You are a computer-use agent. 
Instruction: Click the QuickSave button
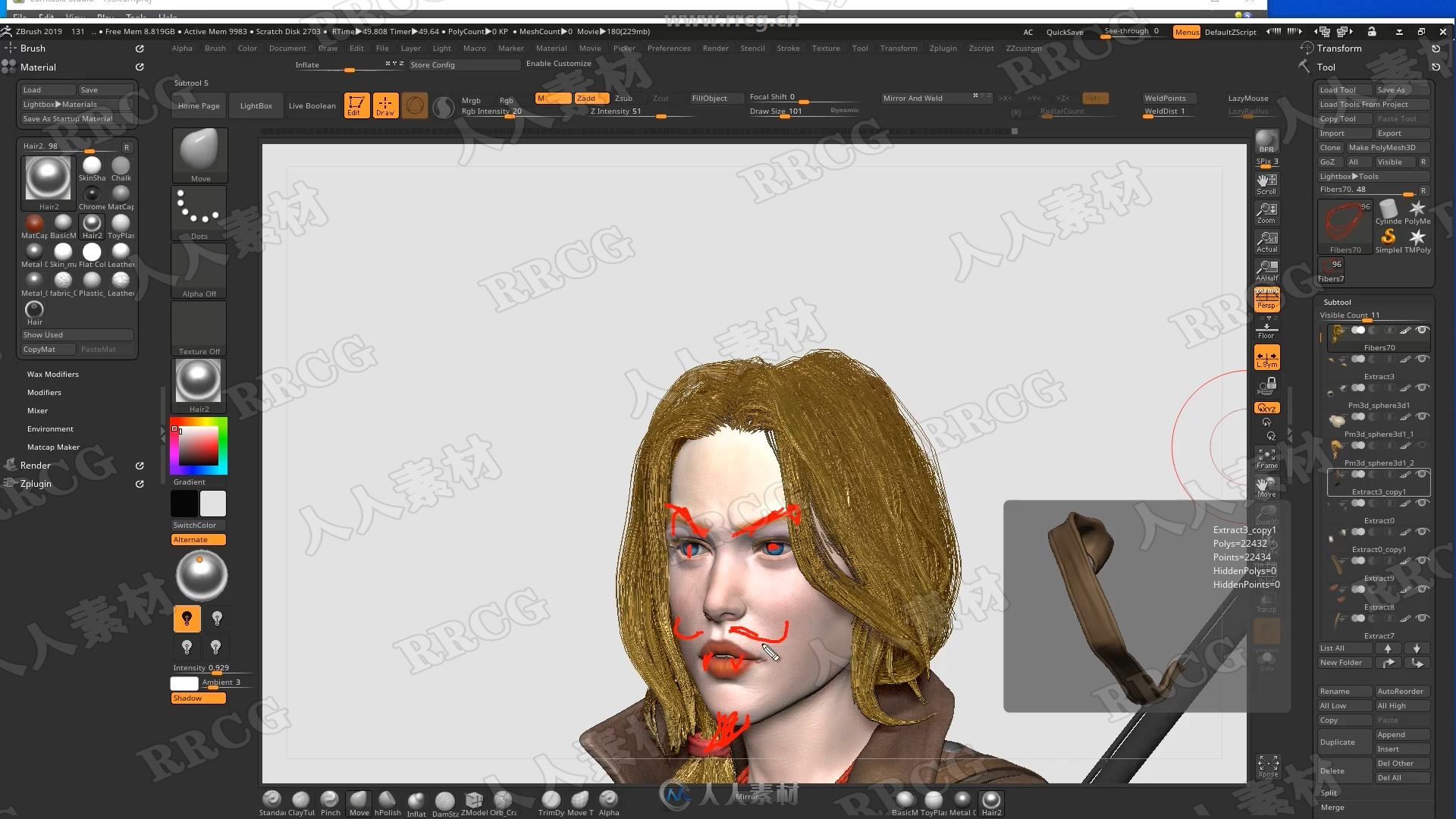pos(1063,31)
